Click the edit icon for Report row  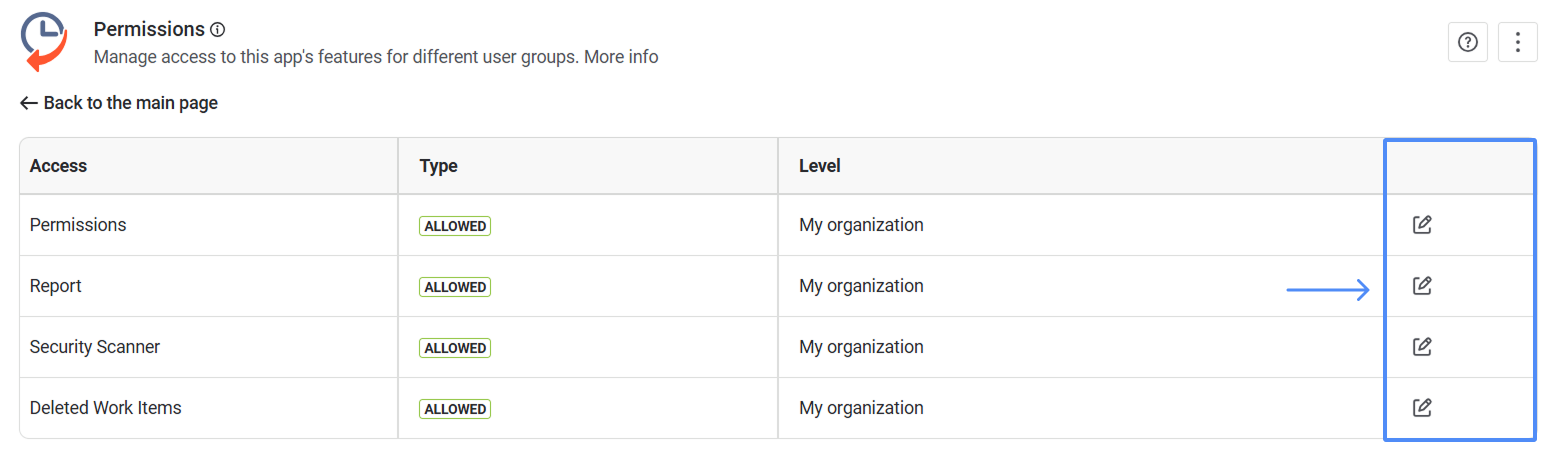pyautogui.click(x=1421, y=286)
